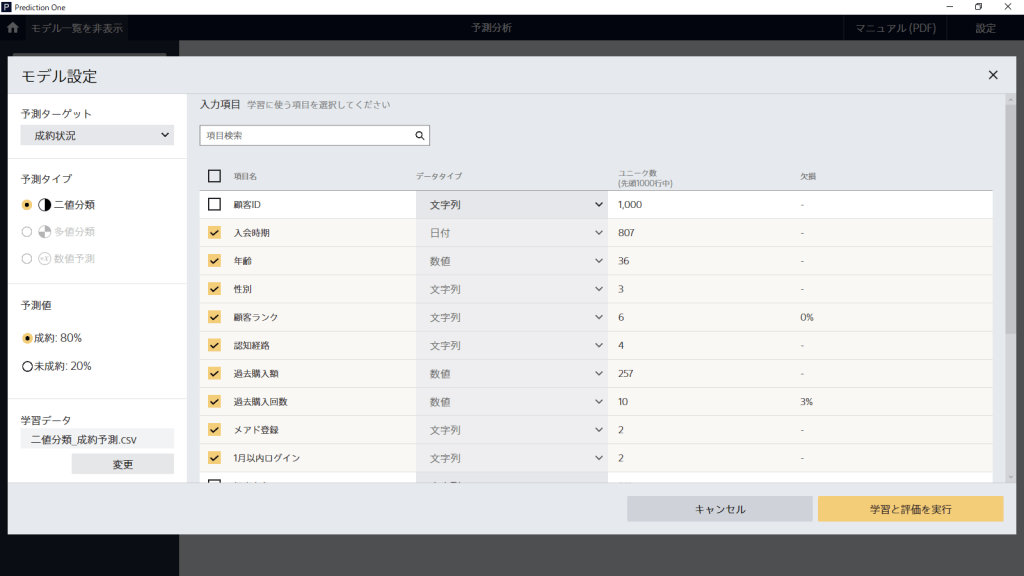Screen dimensions: 1024x576
Task: Uncheck the 1月以内ログイン checkbox
Action: tap(214, 457)
